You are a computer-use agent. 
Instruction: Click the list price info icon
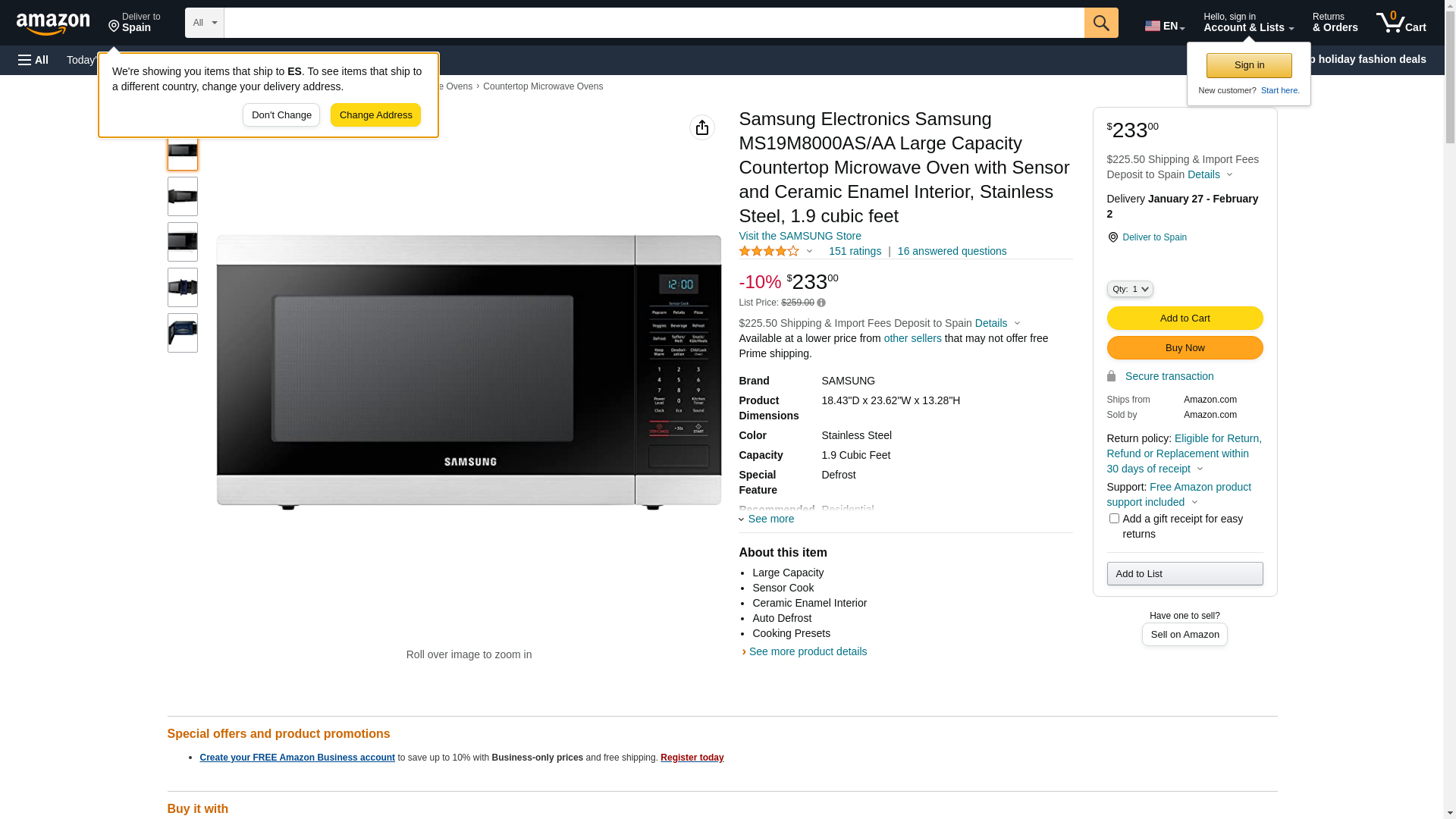pos(821,303)
